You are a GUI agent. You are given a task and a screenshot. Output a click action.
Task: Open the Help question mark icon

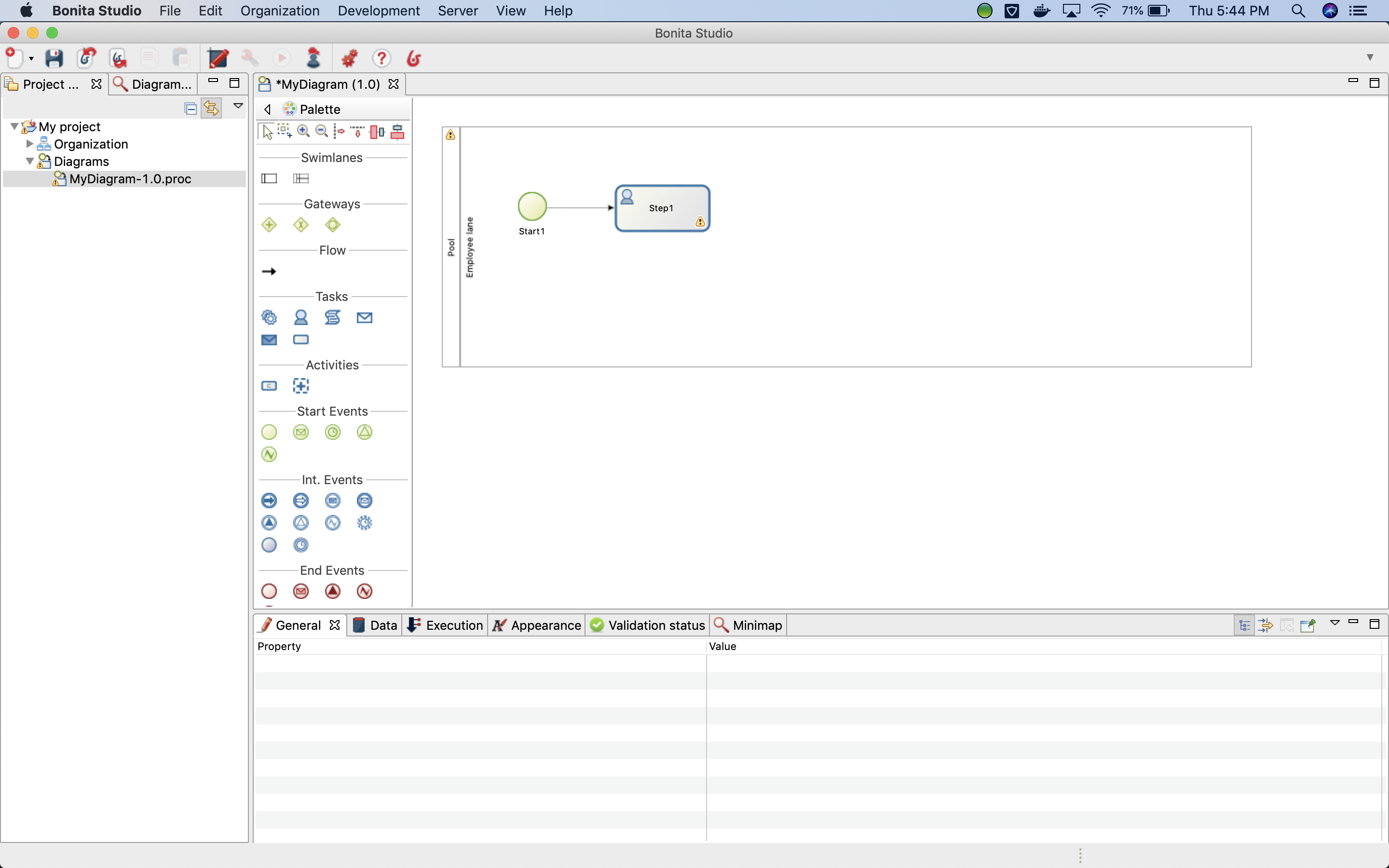coord(381,58)
